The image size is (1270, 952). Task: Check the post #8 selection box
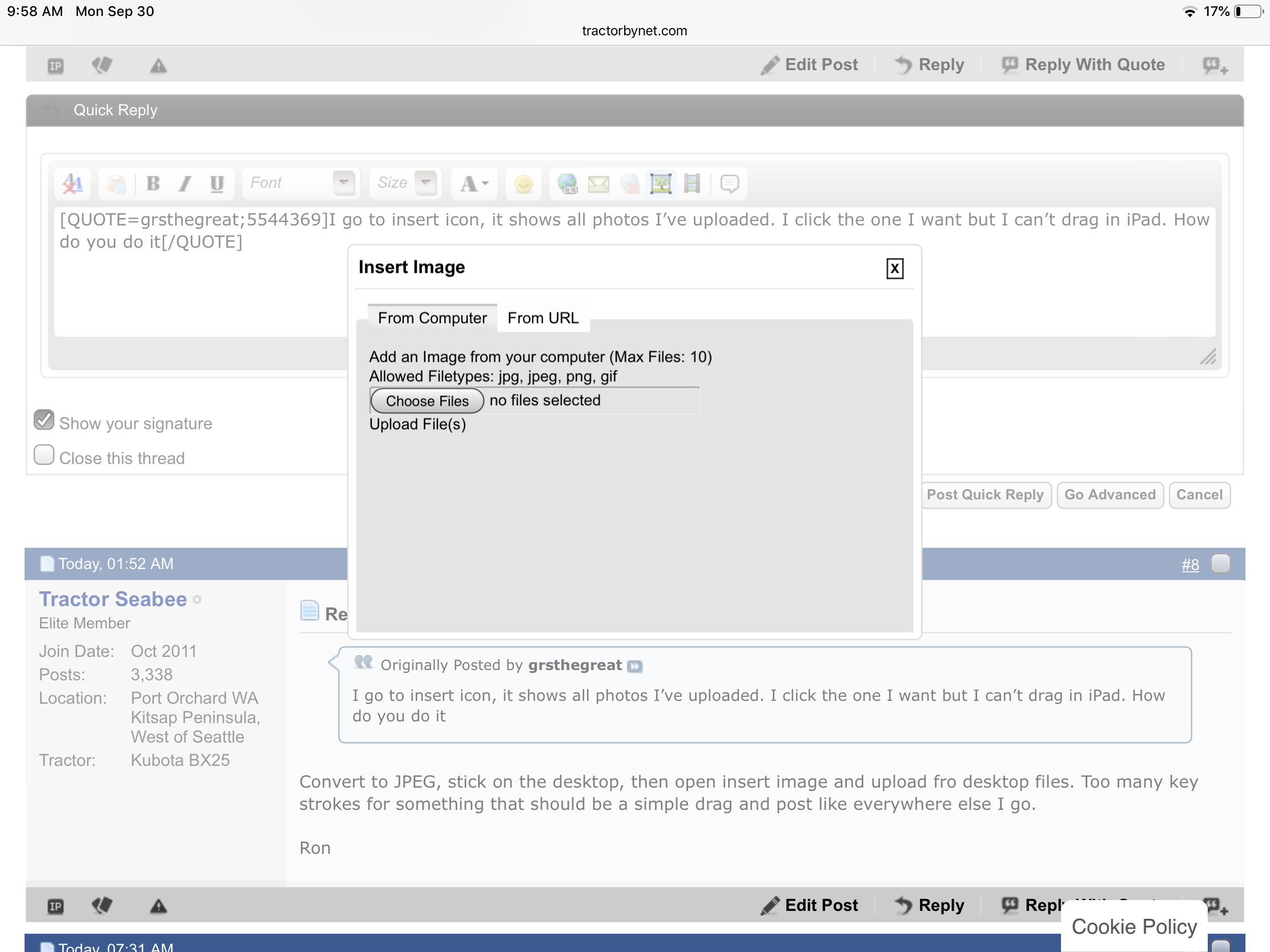coord(1220,563)
